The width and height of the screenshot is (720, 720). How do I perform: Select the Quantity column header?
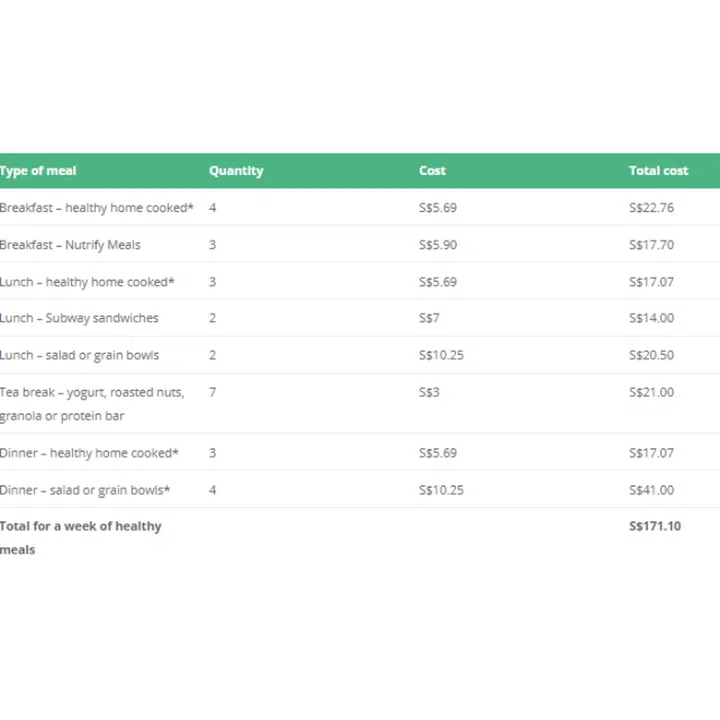pos(236,171)
